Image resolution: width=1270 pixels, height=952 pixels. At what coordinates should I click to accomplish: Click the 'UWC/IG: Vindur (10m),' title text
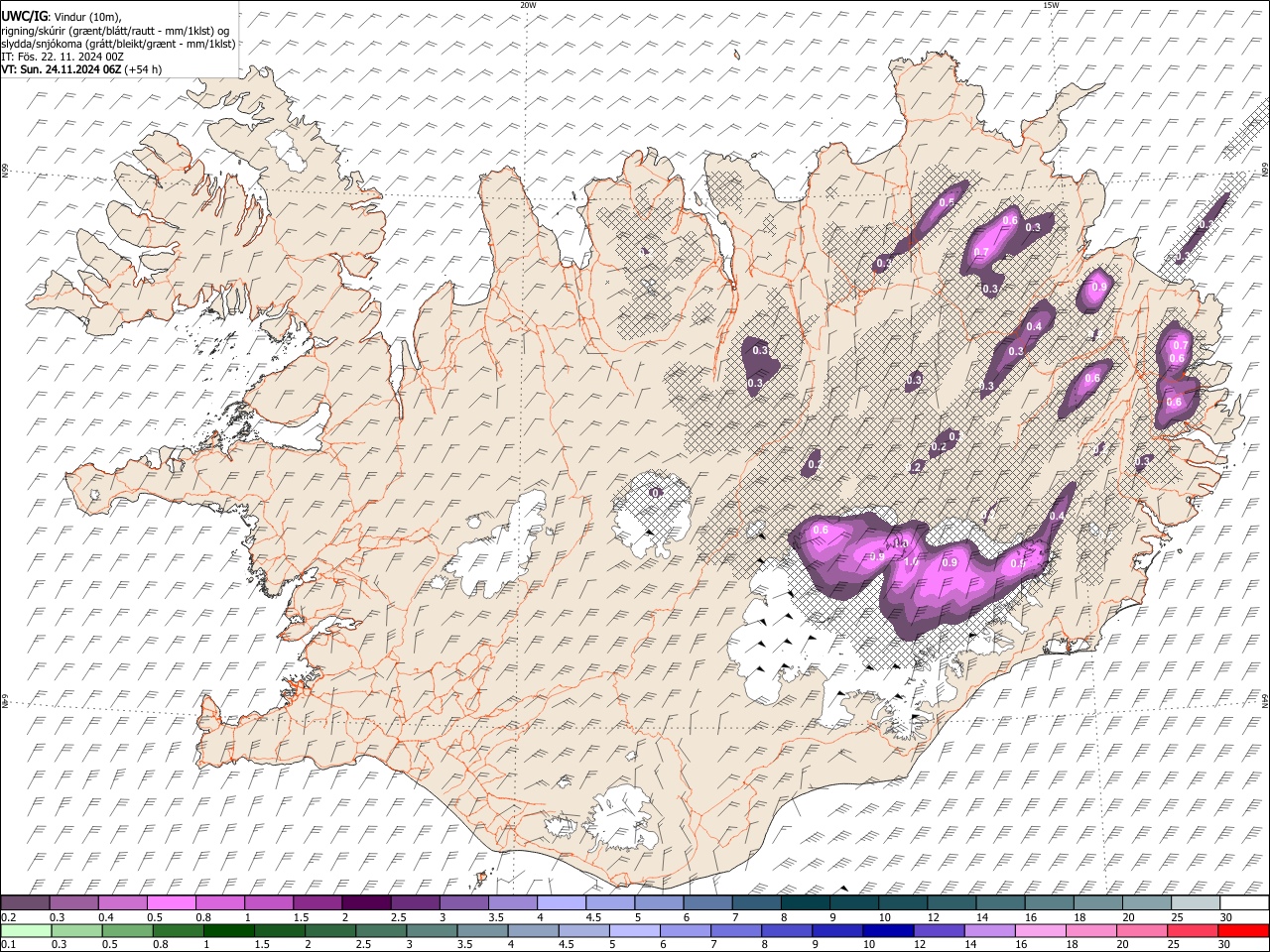point(61,17)
